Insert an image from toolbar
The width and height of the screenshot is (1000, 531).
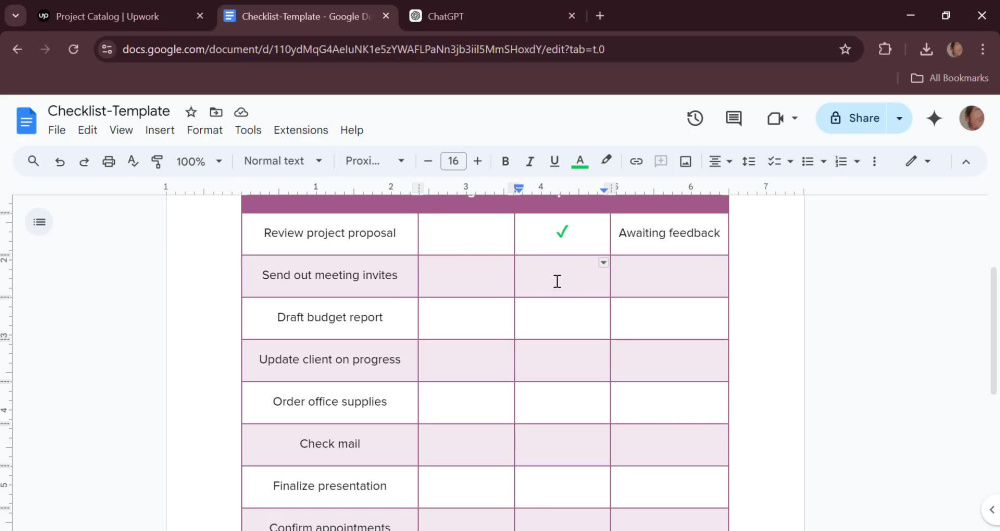(x=686, y=161)
